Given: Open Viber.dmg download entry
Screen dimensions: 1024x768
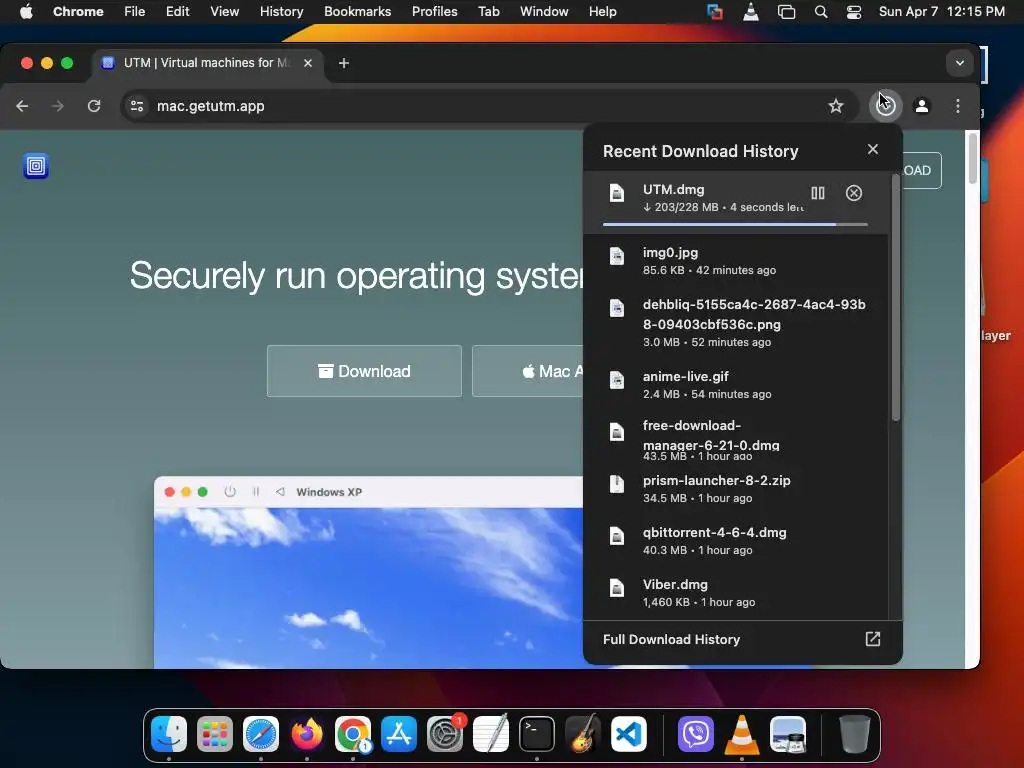Looking at the screenshot, I should coord(735,593).
